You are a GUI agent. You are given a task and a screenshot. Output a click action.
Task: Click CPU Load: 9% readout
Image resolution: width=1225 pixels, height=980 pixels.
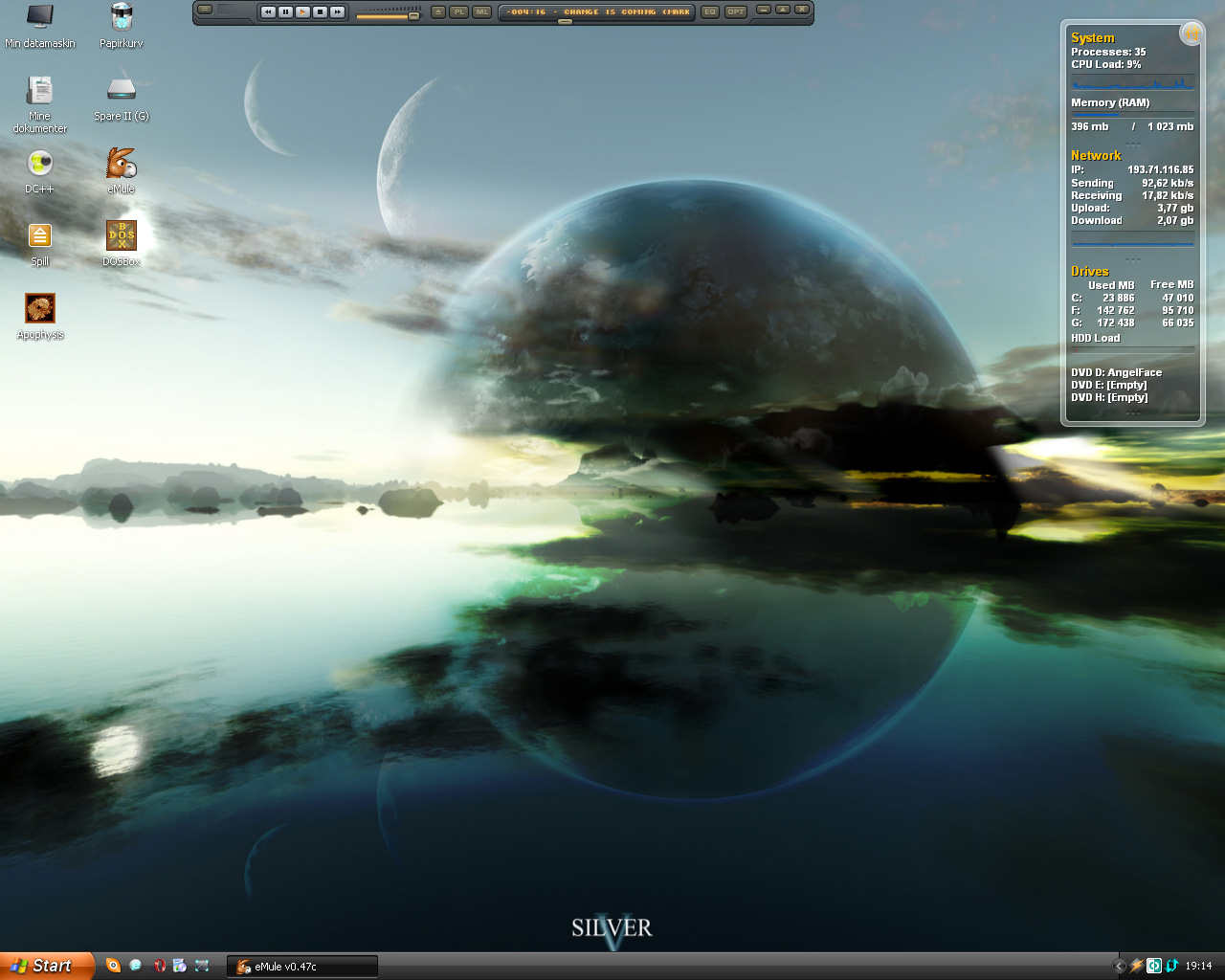coord(1106,64)
